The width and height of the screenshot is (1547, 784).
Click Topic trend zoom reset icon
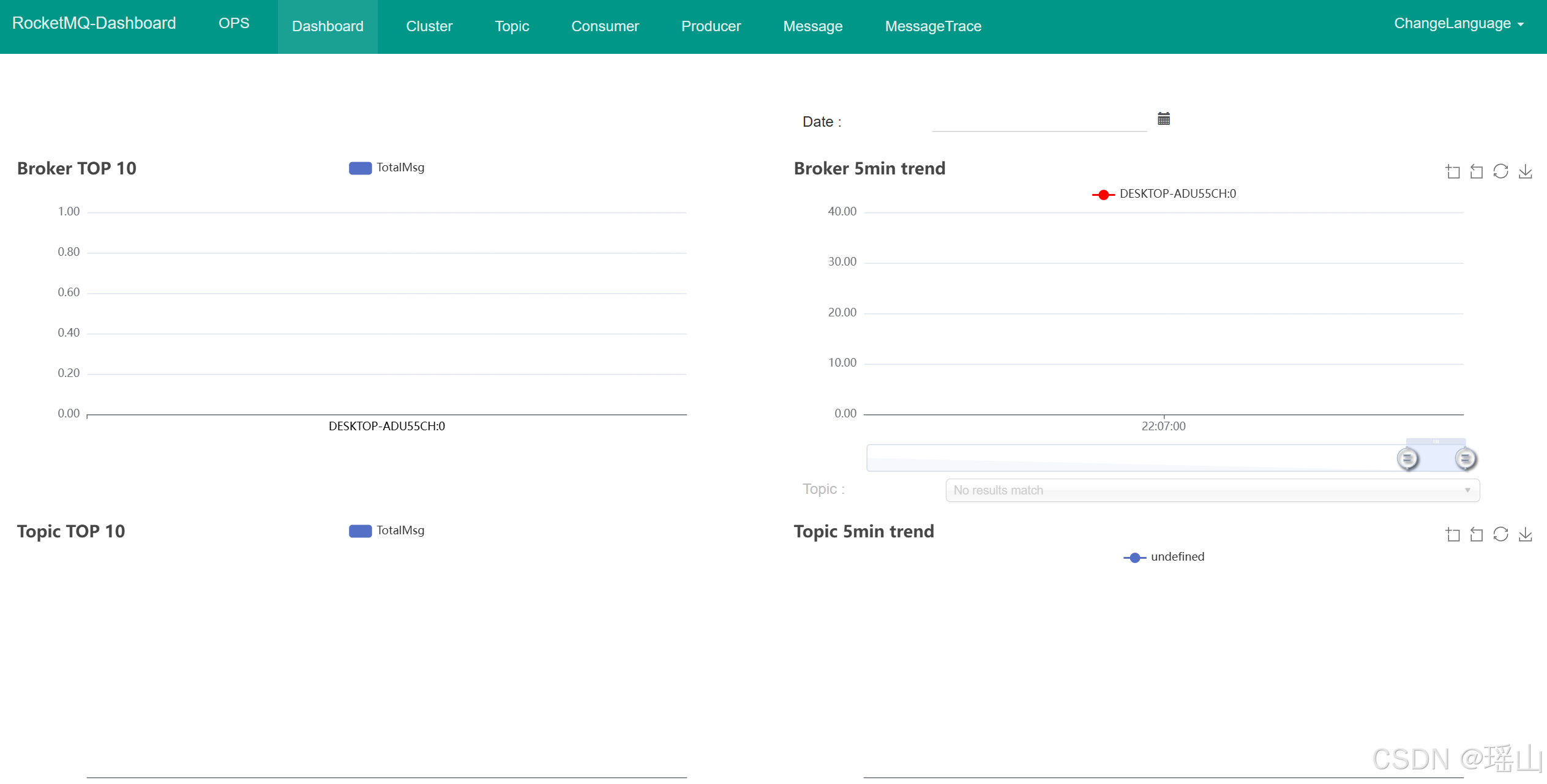(x=1476, y=534)
